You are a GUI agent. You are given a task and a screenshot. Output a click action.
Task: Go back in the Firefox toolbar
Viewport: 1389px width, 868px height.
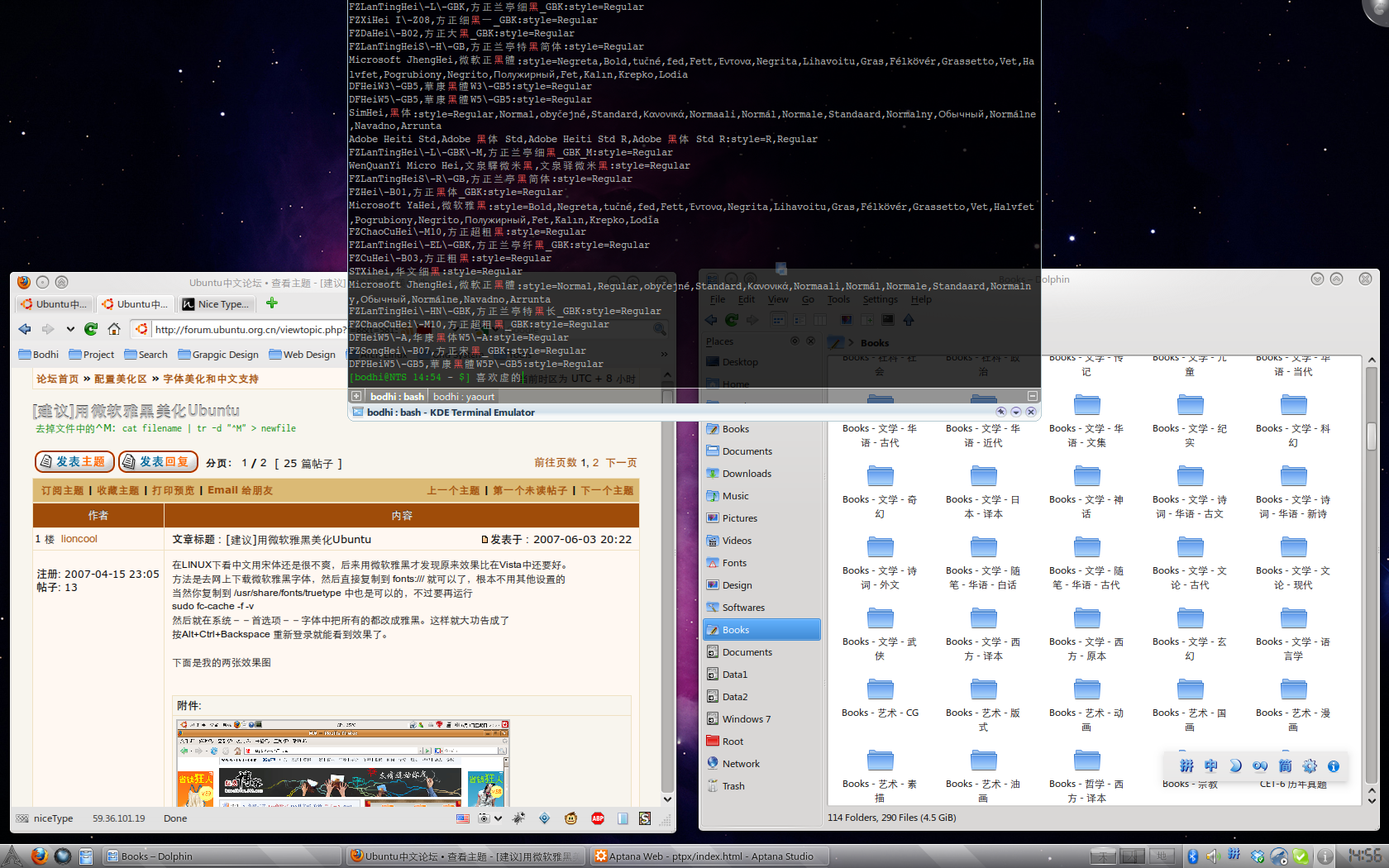pos(25,329)
